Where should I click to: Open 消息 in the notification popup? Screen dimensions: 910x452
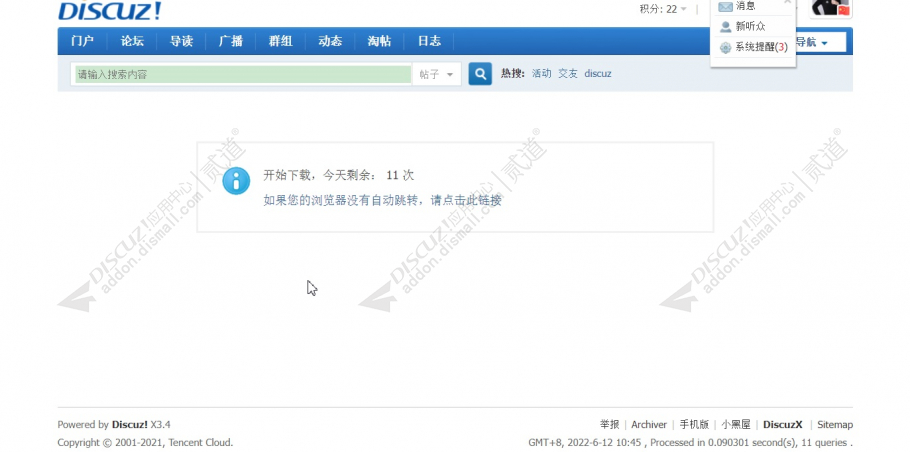tap(745, 6)
